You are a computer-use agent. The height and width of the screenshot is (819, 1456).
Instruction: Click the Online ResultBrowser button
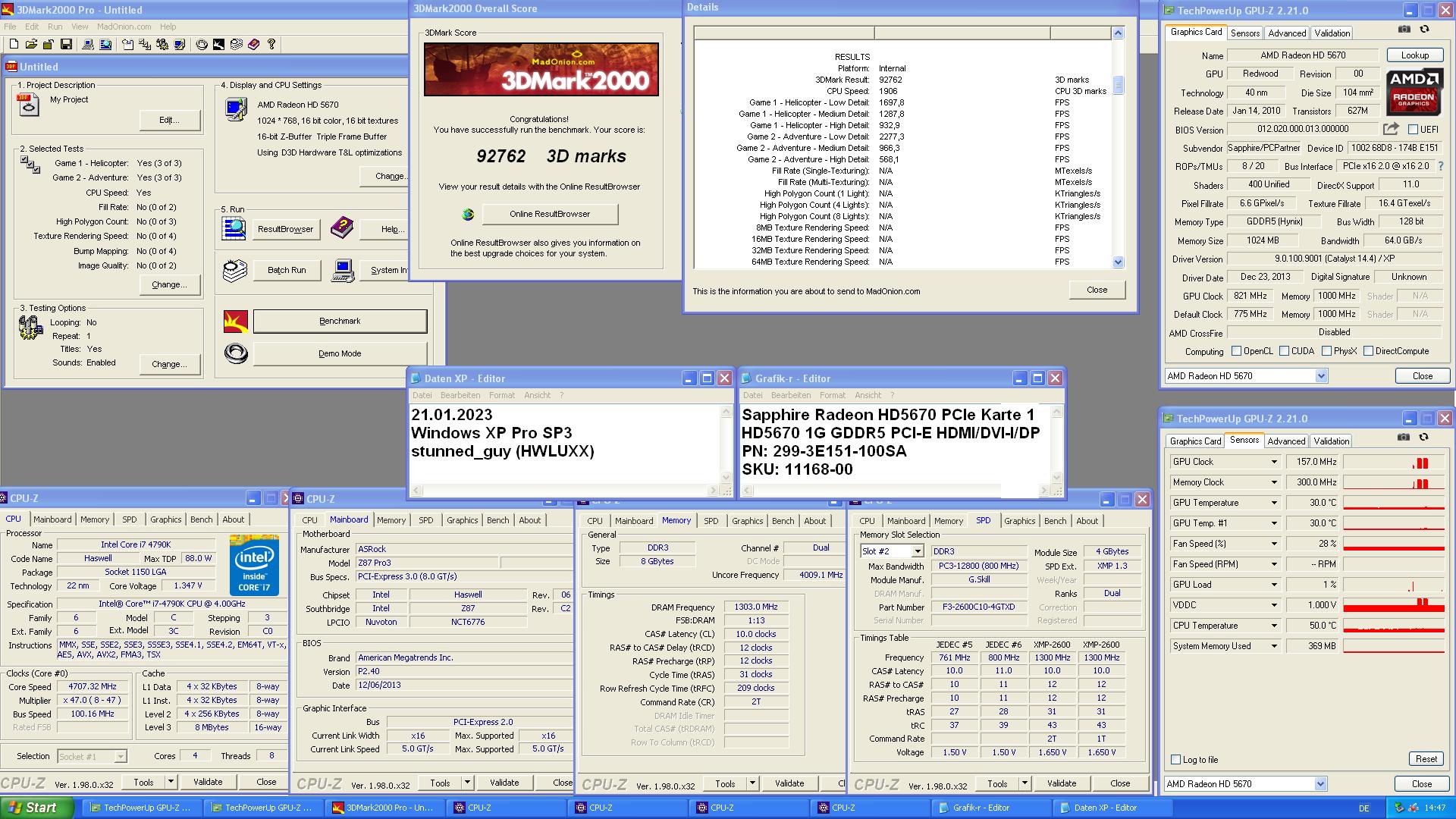tap(550, 215)
